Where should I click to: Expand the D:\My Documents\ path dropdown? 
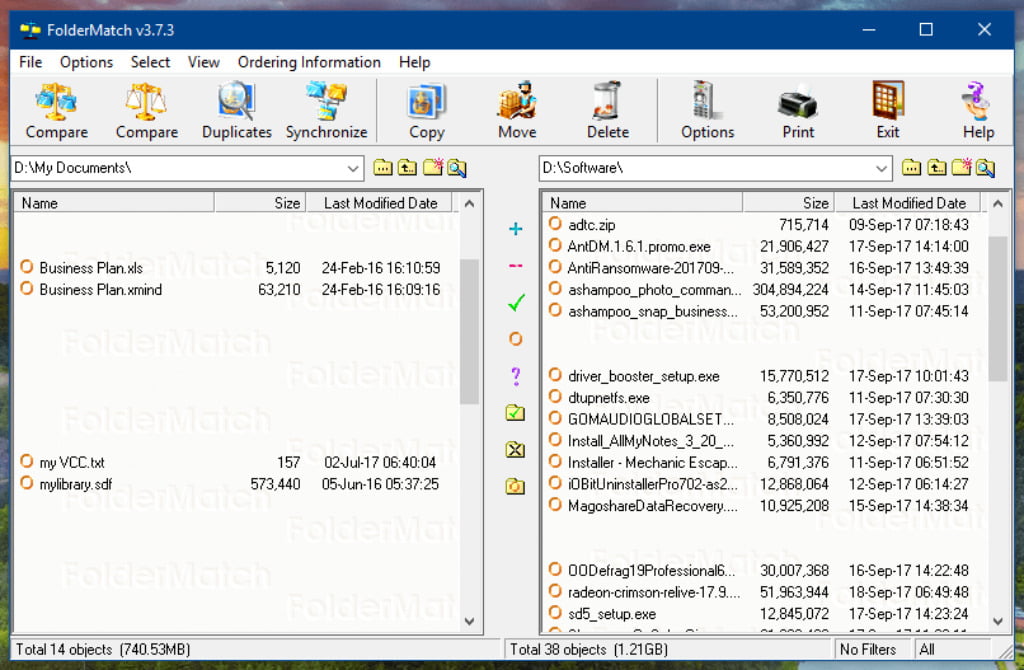coord(353,168)
